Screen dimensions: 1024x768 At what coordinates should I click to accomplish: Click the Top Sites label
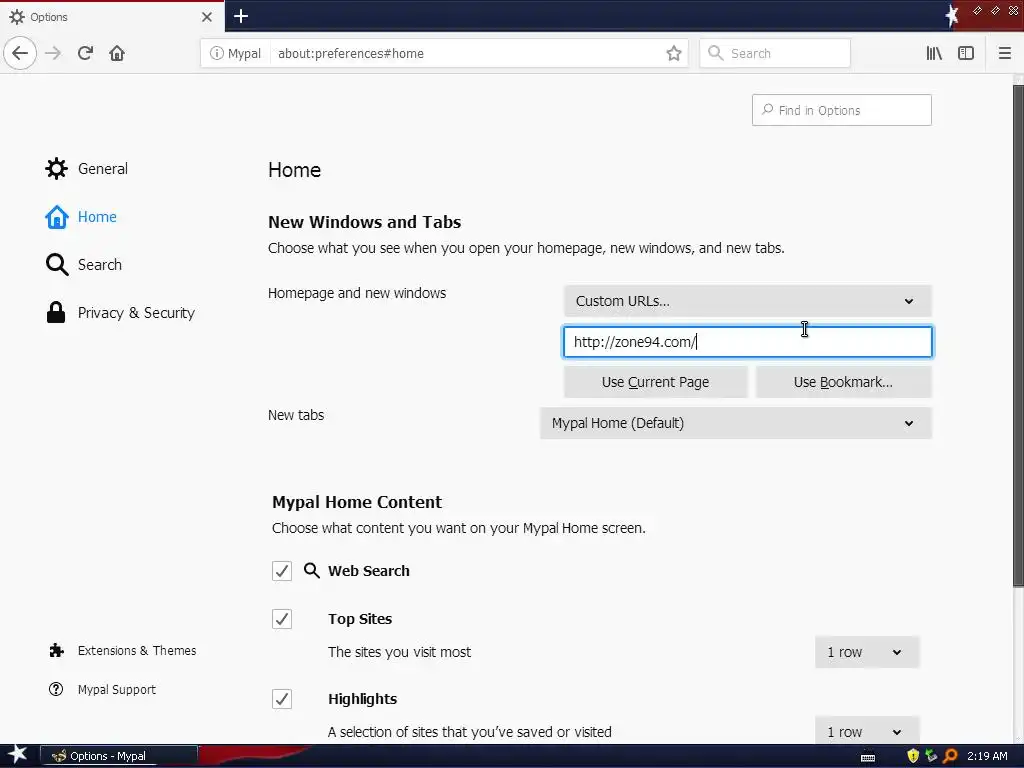[x=360, y=619]
